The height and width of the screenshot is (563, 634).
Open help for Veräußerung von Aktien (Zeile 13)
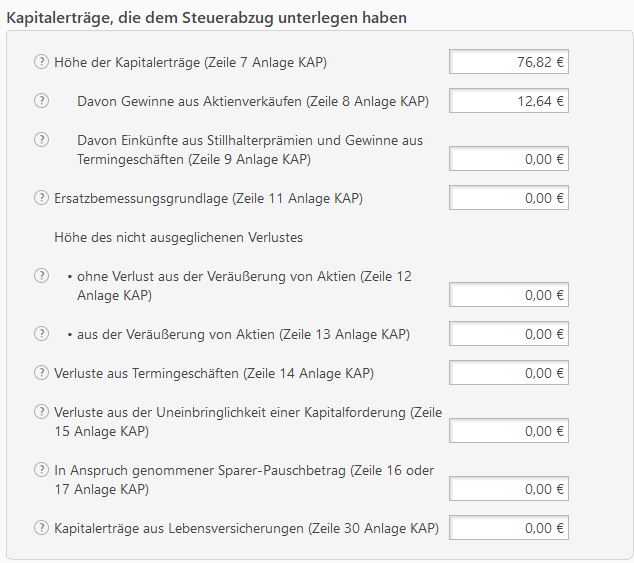41,334
